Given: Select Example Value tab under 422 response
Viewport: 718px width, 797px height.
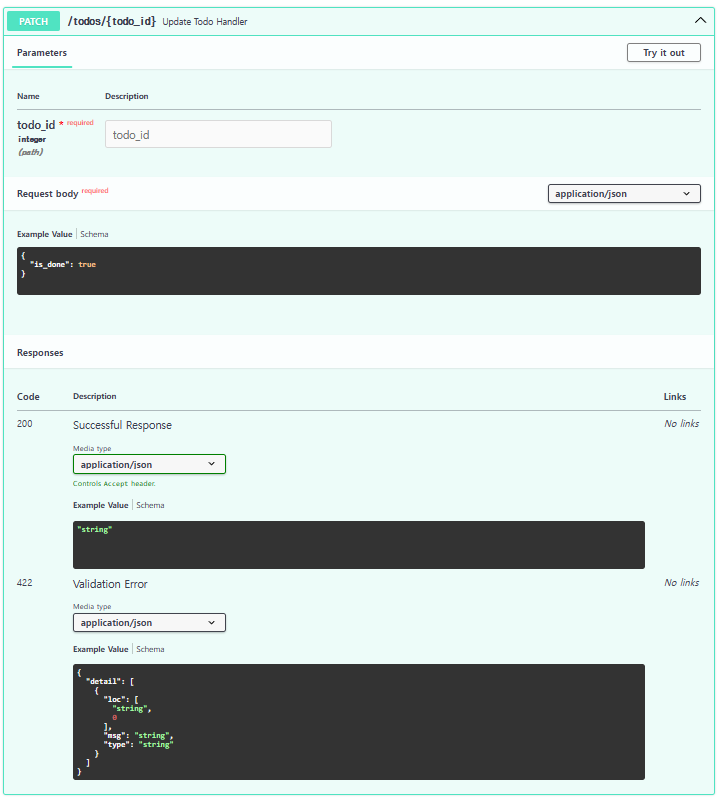Looking at the screenshot, I should point(101,649).
